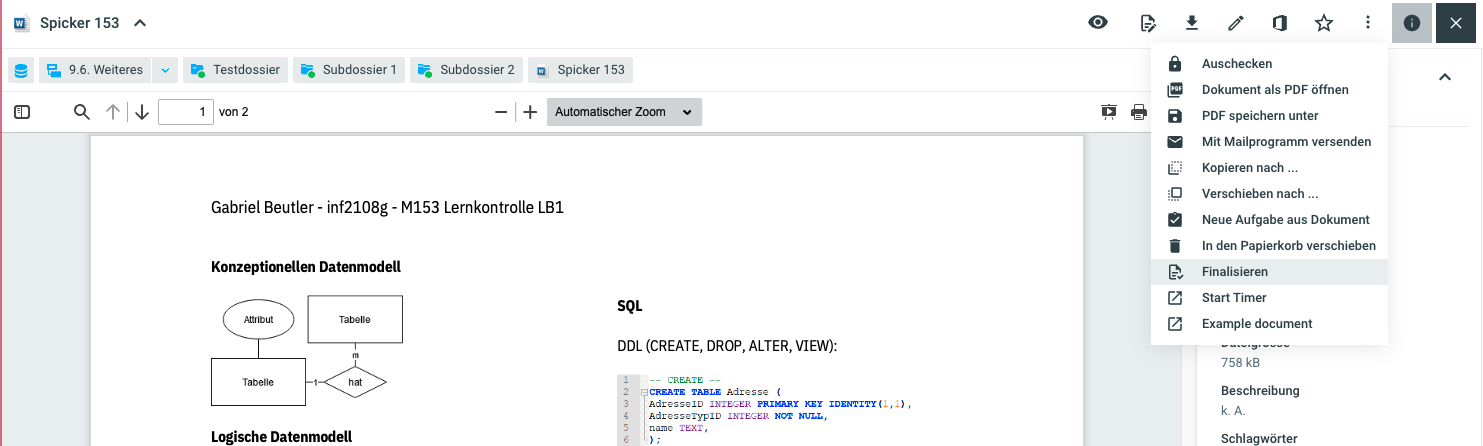Go to next page arrow
1483x446 pixels.
(142, 112)
